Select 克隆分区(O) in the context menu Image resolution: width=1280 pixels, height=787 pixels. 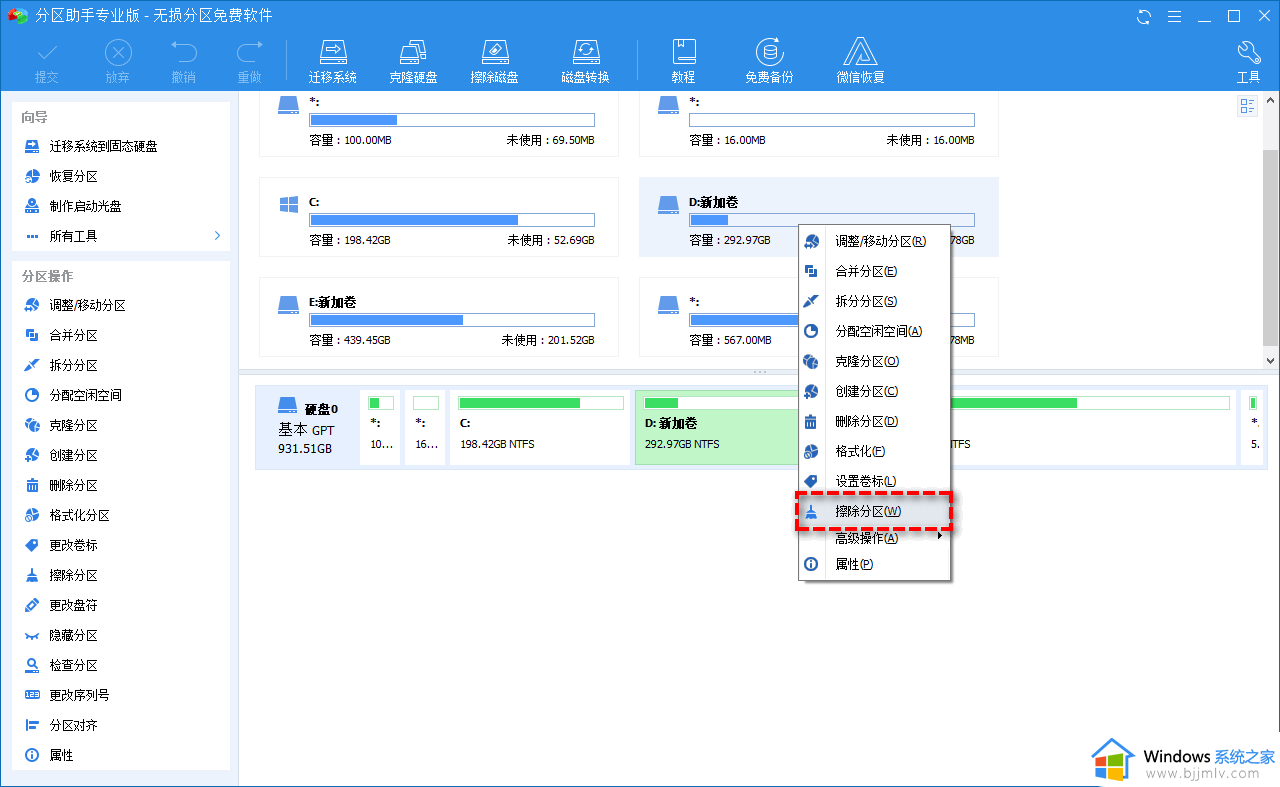pyautogui.click(x=874, y=361)
